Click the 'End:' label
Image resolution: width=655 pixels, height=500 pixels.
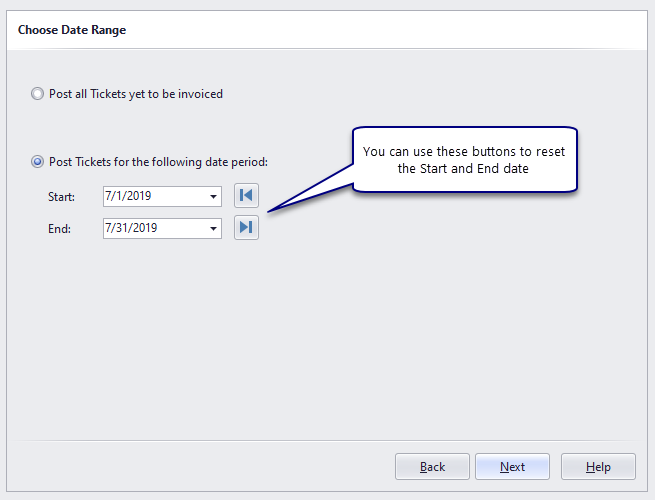click(x=59, y=229)
